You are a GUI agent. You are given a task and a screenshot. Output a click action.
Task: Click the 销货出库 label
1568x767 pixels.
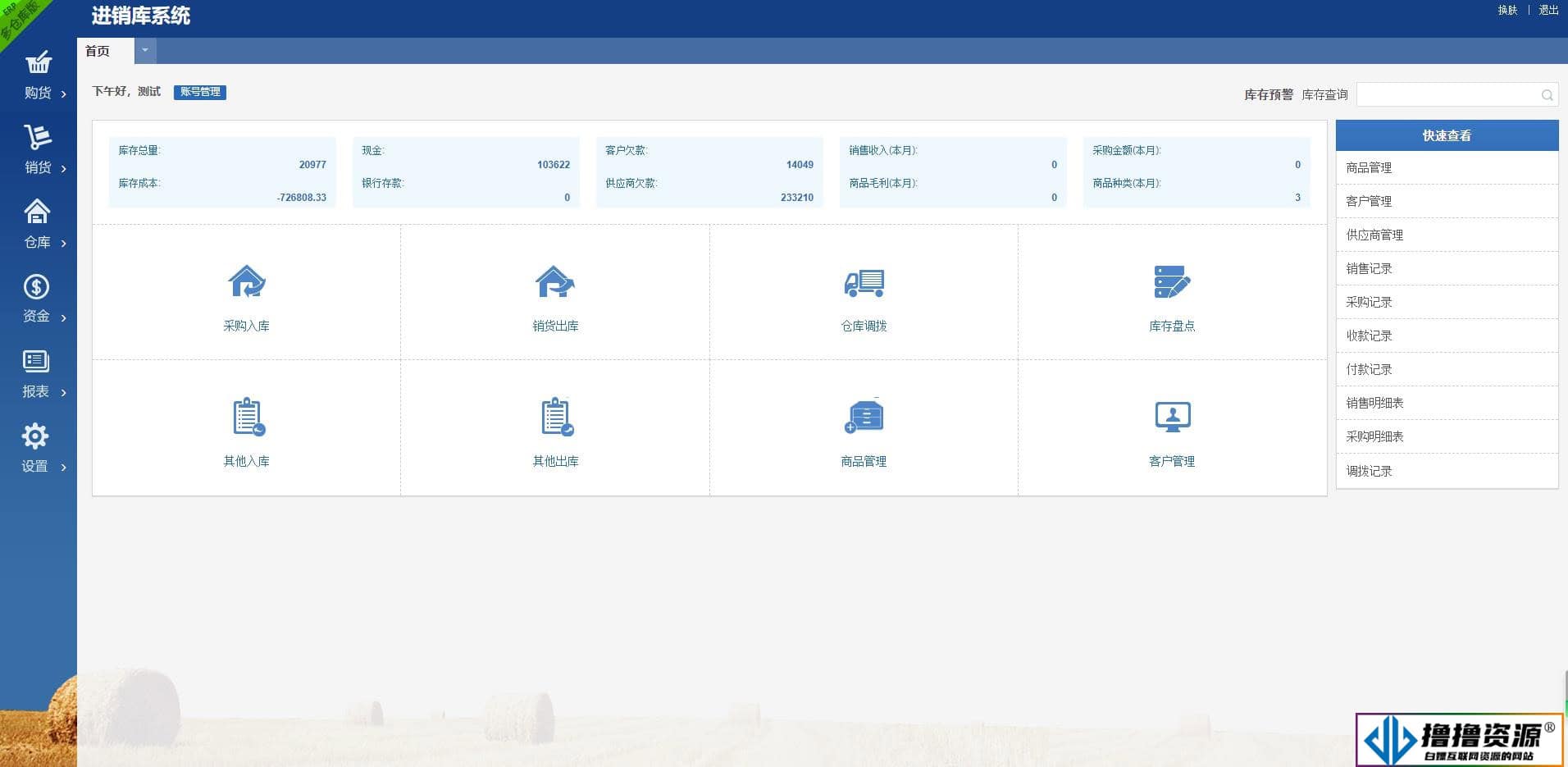(x=555, y=326)
